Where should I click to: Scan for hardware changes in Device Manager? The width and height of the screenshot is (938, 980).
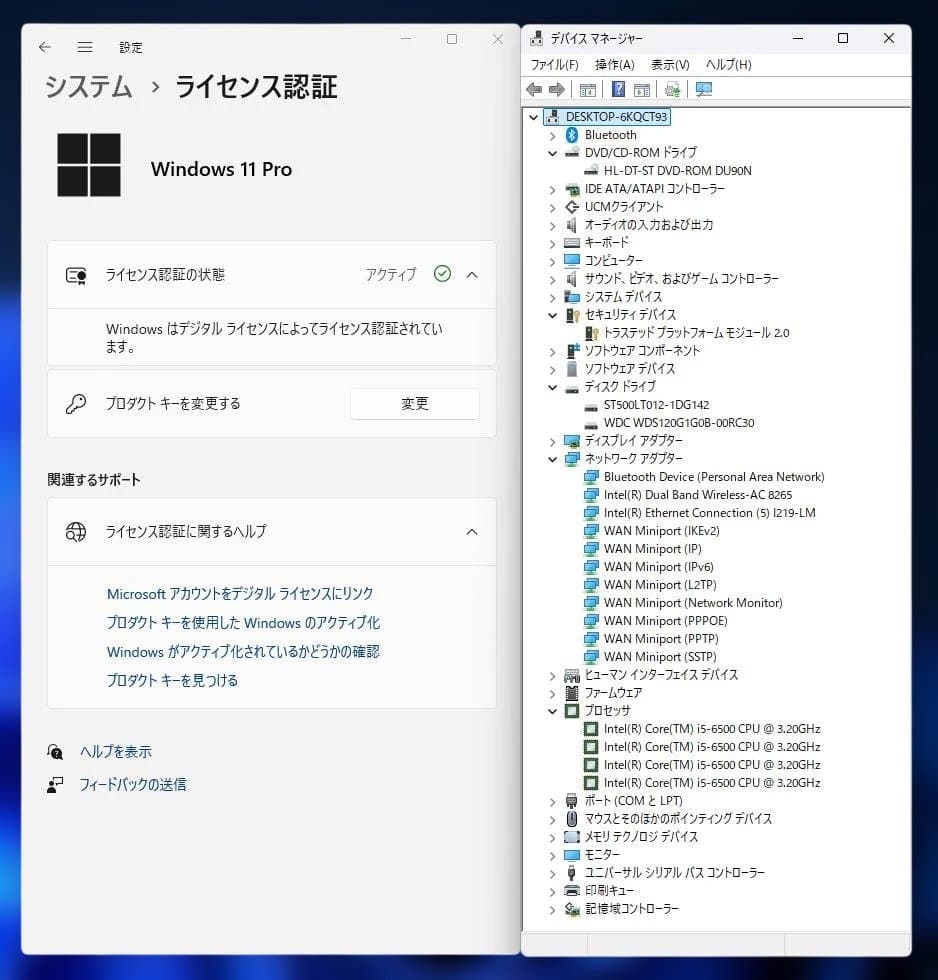[x=671, y=89]
